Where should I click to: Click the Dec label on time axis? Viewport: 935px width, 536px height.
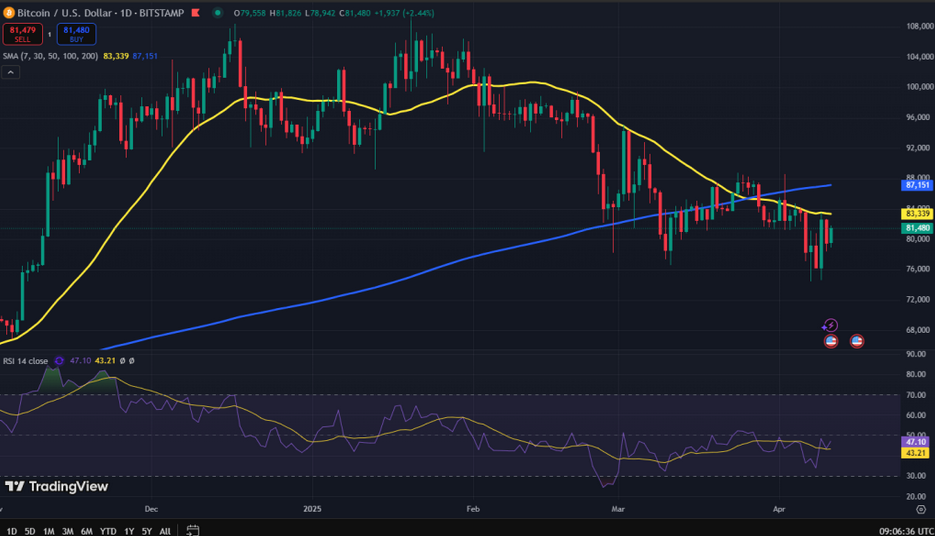tap(151, 509)
